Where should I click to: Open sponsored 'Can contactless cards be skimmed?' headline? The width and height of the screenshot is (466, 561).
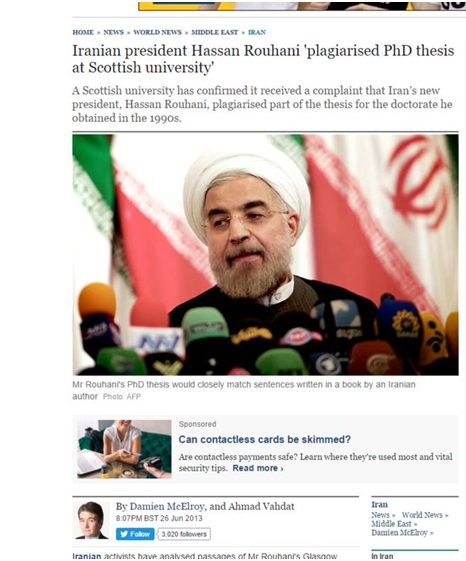[x=264, y=439]
